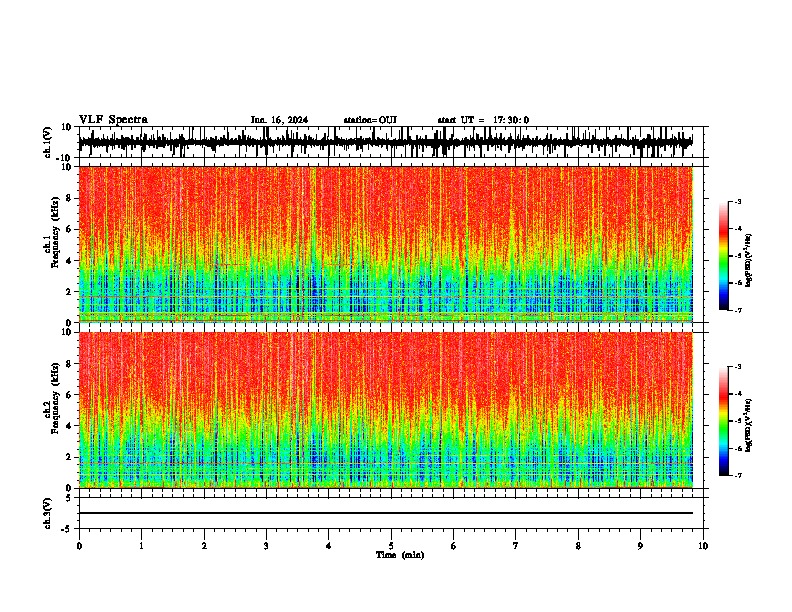Click the ch.2 frequency axis tick "2"

[70, 457]
